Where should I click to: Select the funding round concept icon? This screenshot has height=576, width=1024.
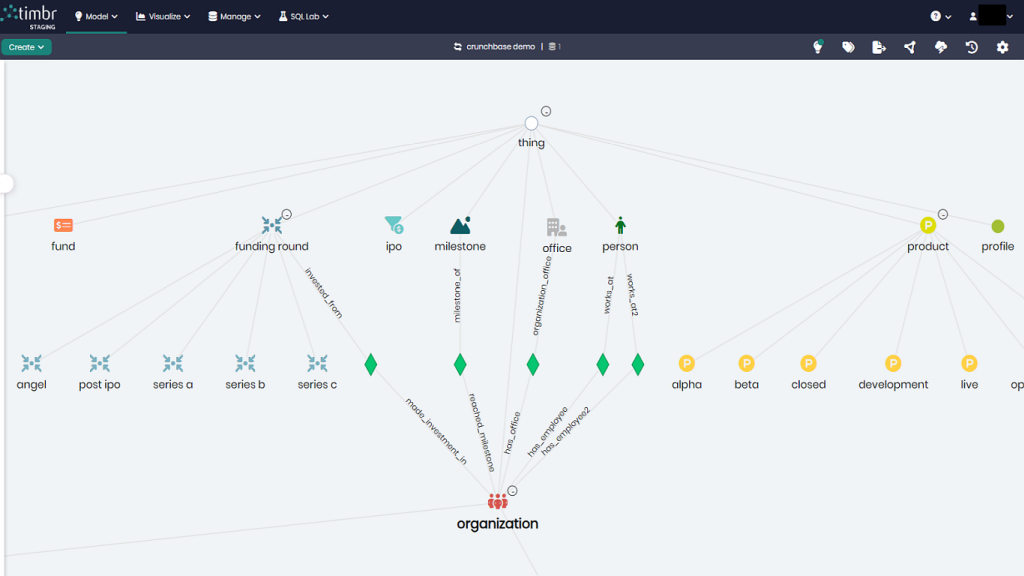point(272,225)
